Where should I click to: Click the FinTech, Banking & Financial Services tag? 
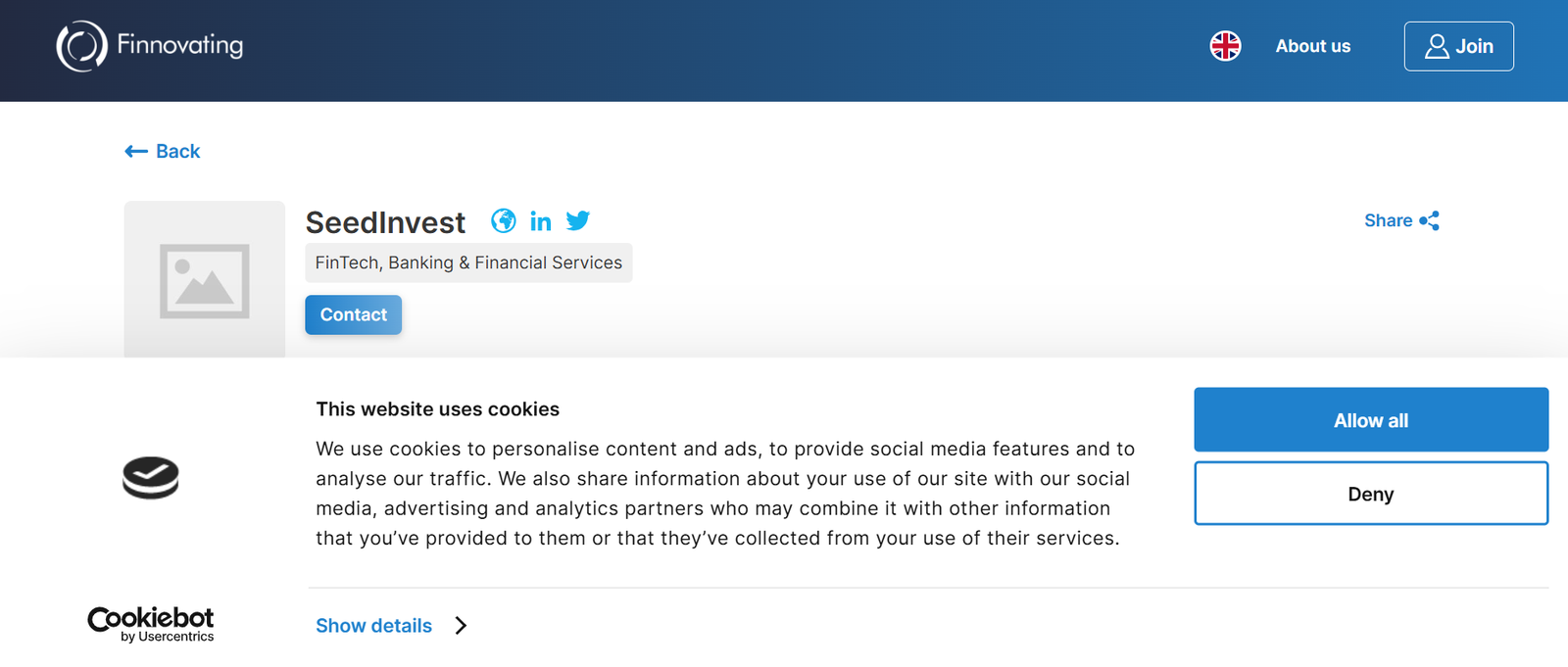tap(468, 262)
